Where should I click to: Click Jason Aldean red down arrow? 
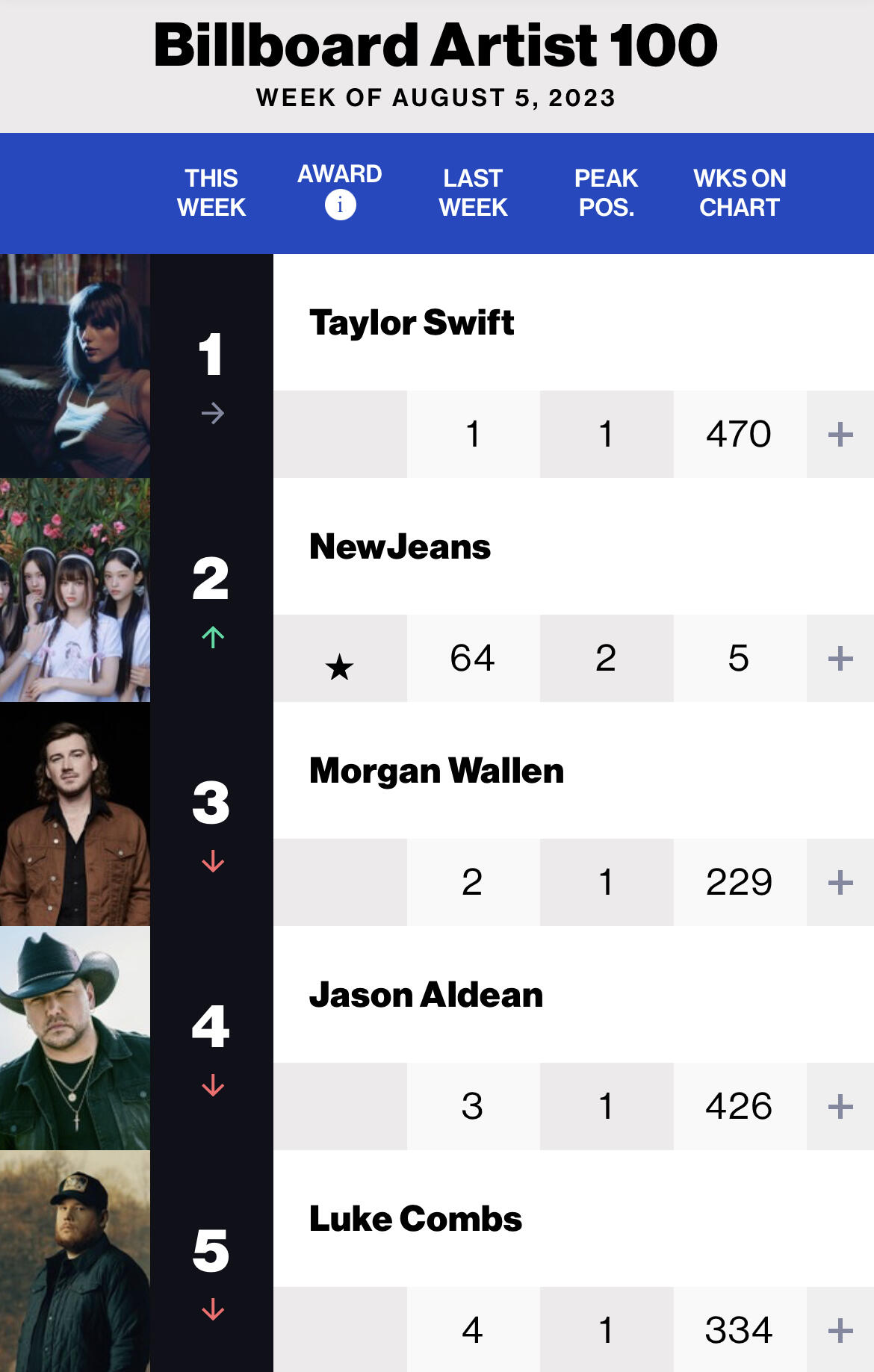(x=213, y=1085)
